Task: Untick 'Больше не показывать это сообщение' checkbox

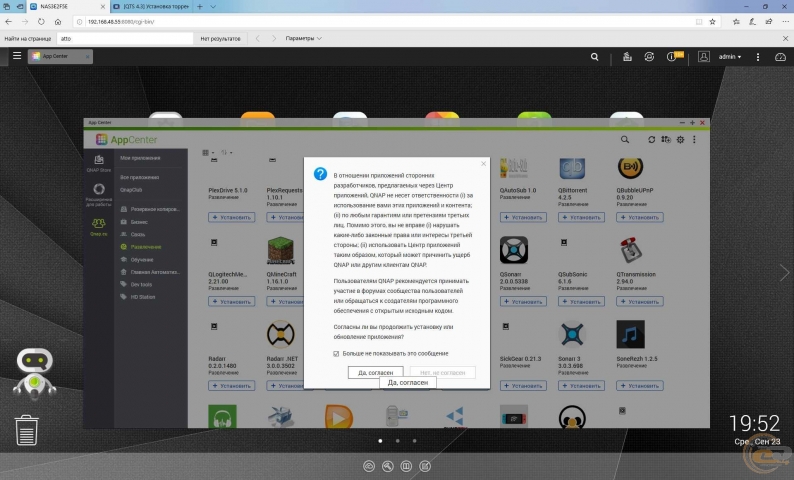Action: [x=336, y=353]
